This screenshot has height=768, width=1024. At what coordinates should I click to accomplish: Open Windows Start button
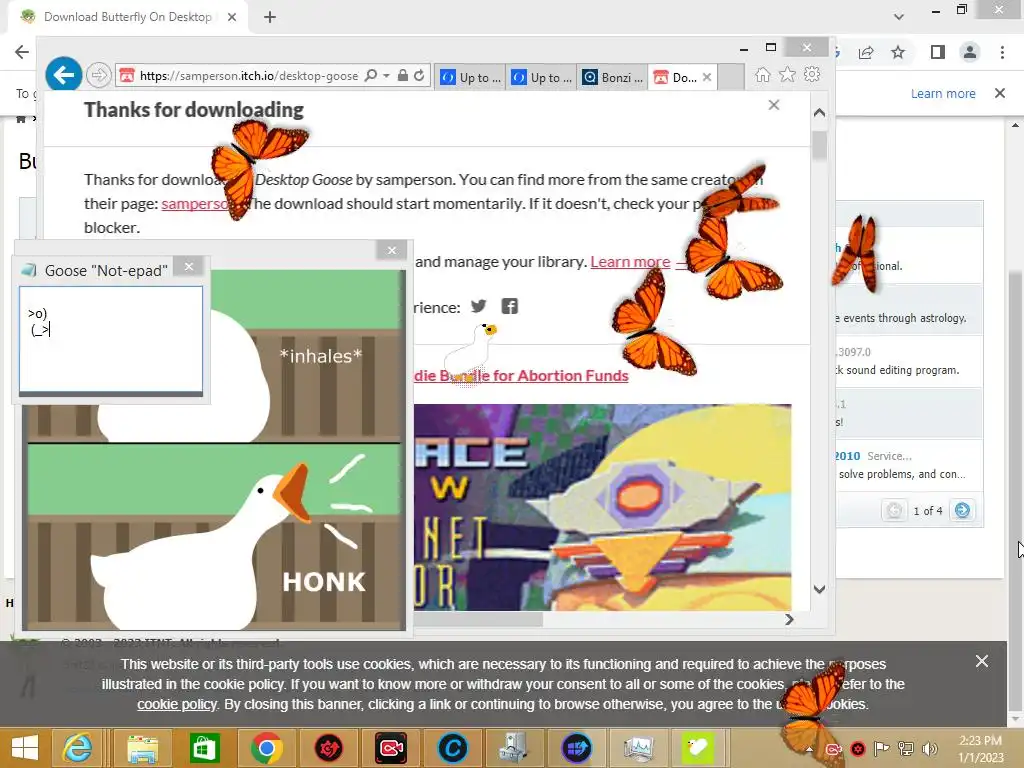(25, 748)
